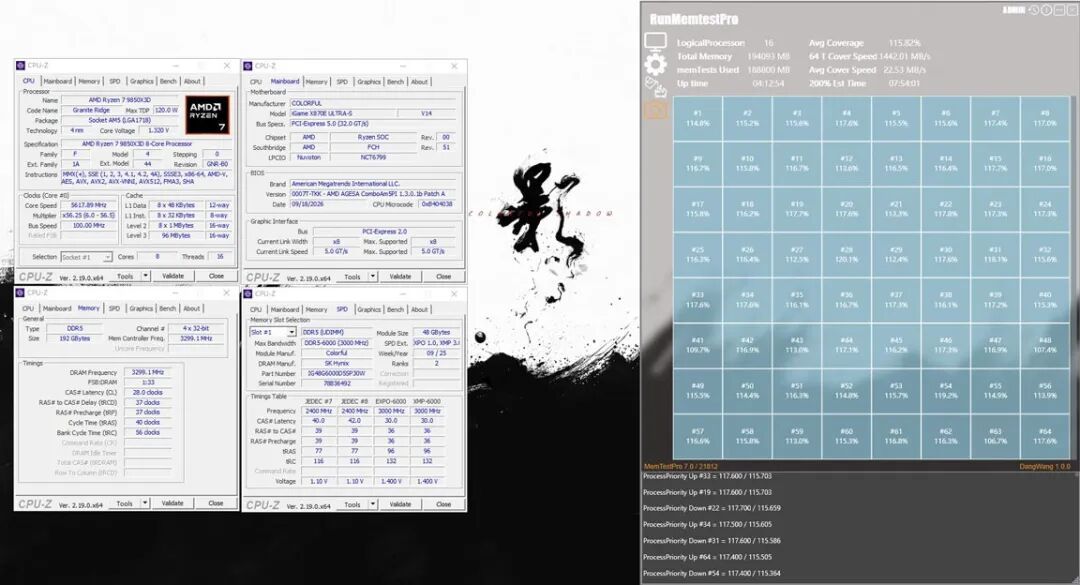Image resolution: width=1080 pixels, height=585 pixels.
Task: Click the orange home icon in RunMemtestPro
Action: [656, 110]
